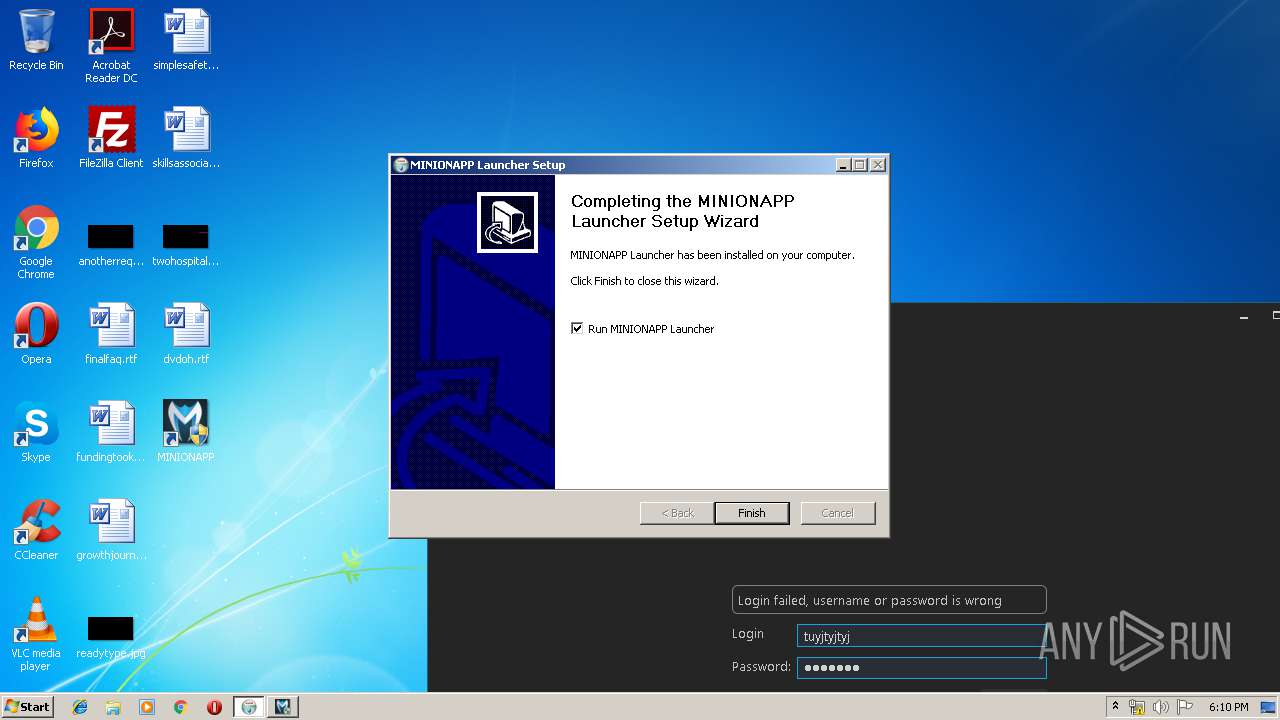Open Opera from the taskbar
This screenshot has height=720, width=1280.
214,707
